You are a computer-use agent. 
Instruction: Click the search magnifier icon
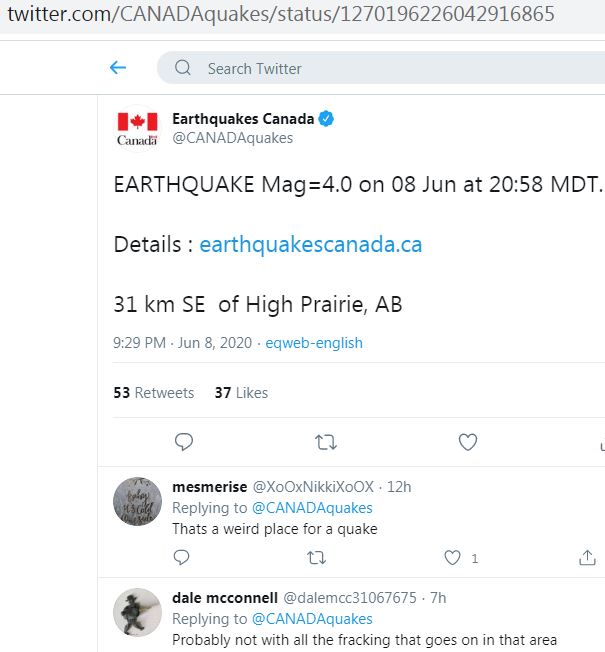pyautogui.click(x=183, y=68)
